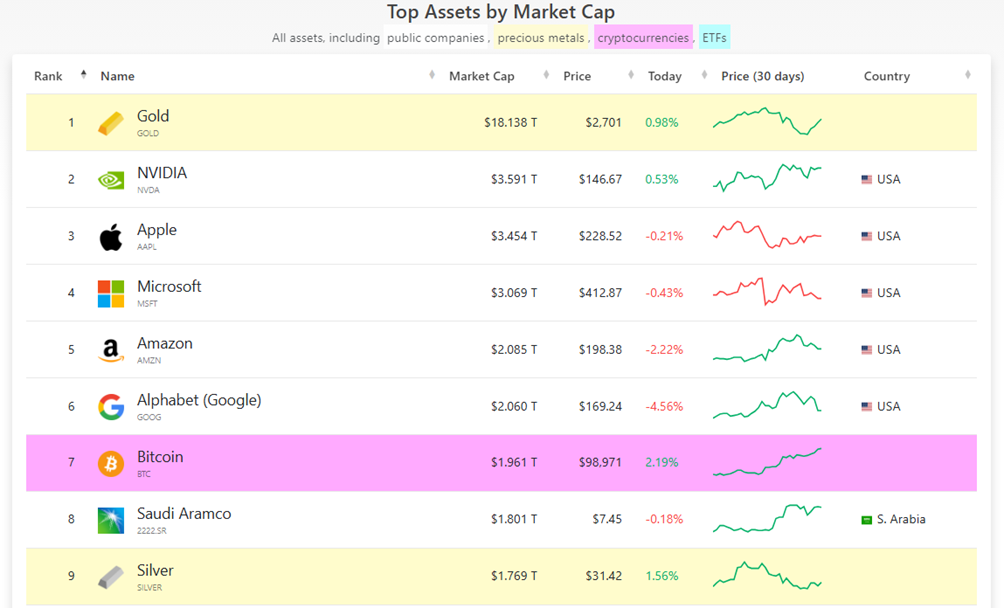1004x608 pixels.
Task: Sort by Price using its sort arrows
Action: (631, 75)
